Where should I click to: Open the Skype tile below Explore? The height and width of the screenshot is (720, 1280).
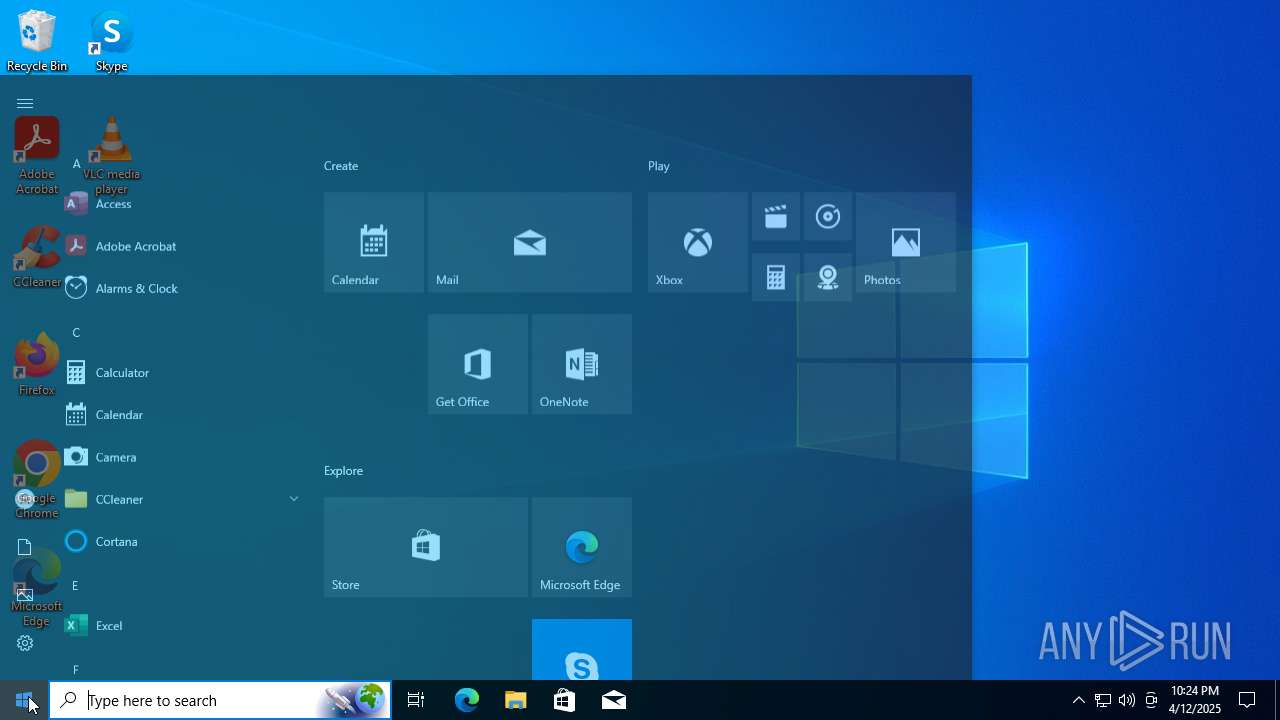click(x=582, y=650)
